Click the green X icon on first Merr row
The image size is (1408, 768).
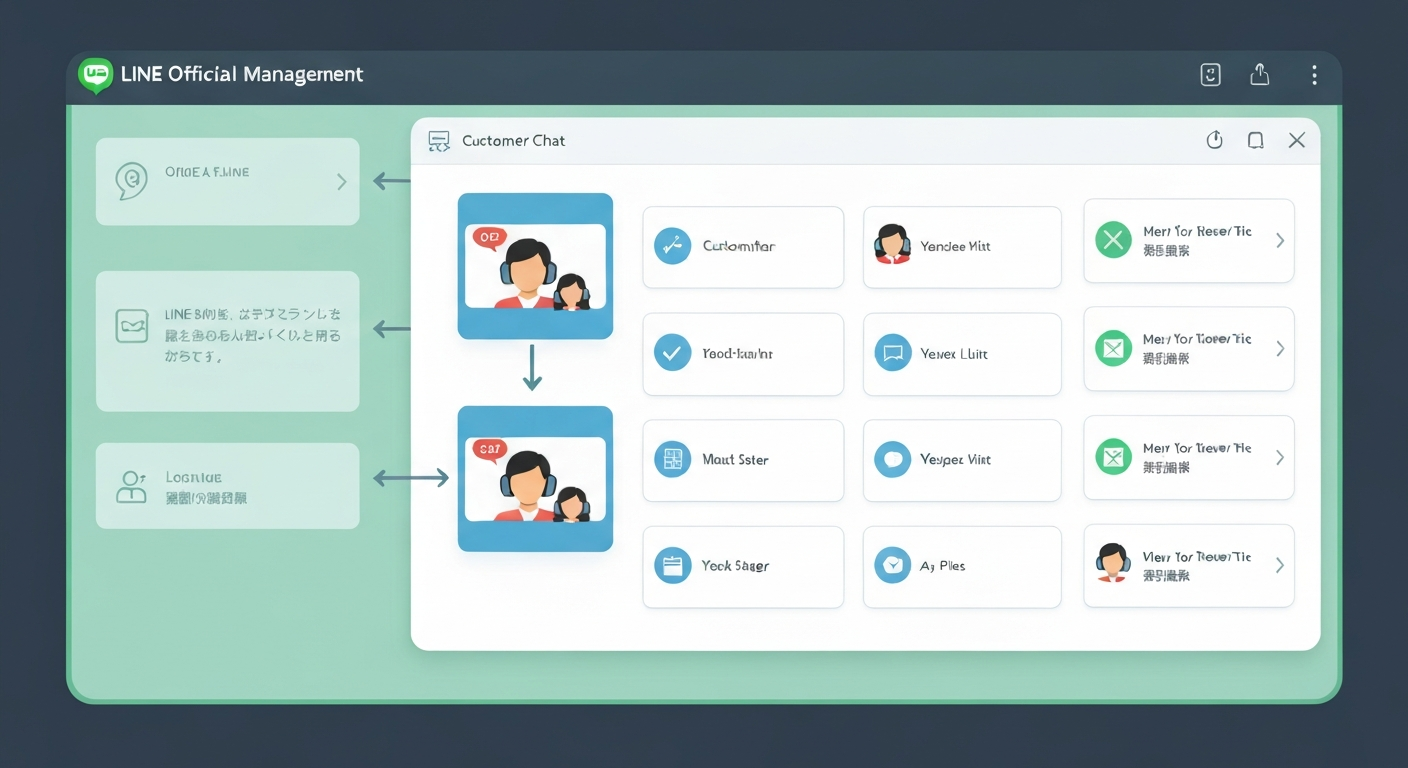tap(1112, 241)
